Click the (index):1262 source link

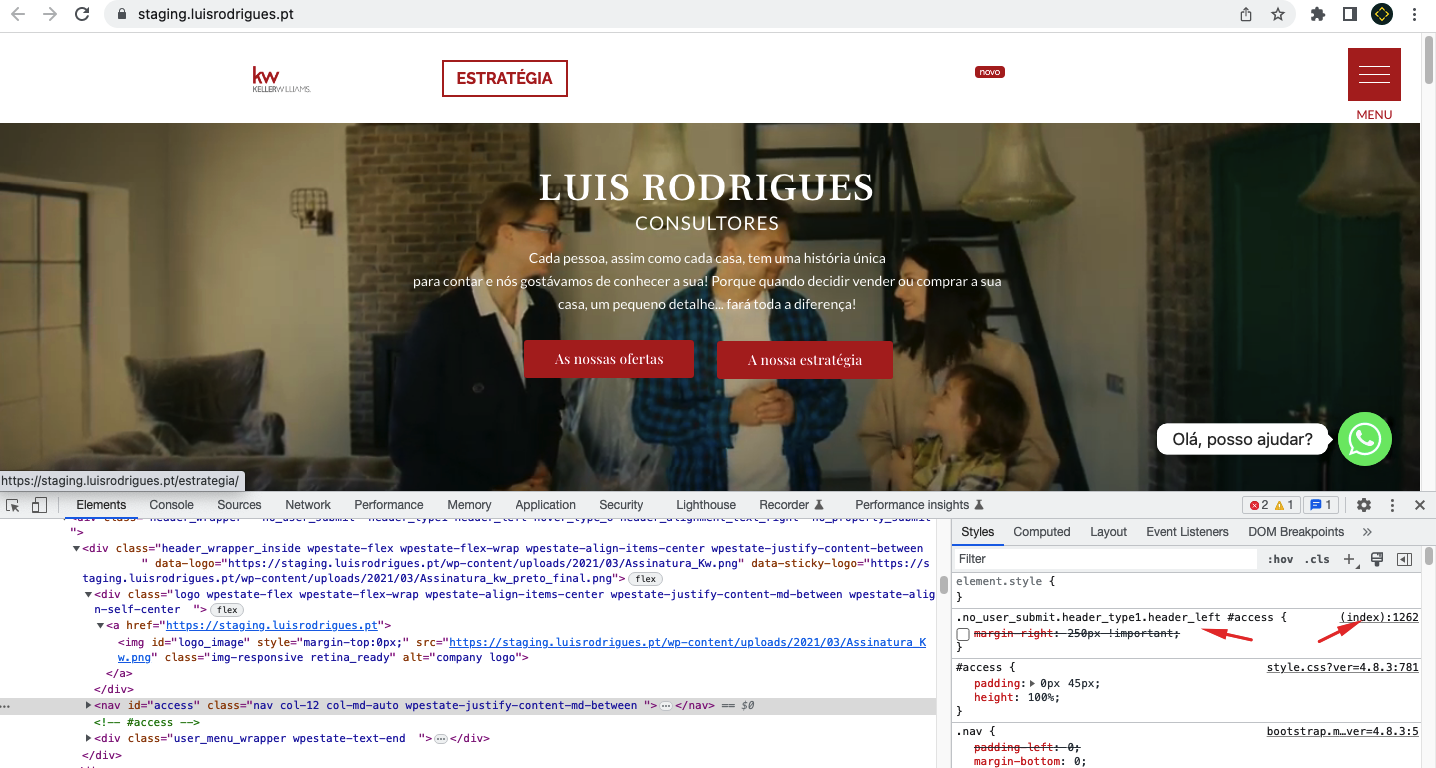point(1379,617)
